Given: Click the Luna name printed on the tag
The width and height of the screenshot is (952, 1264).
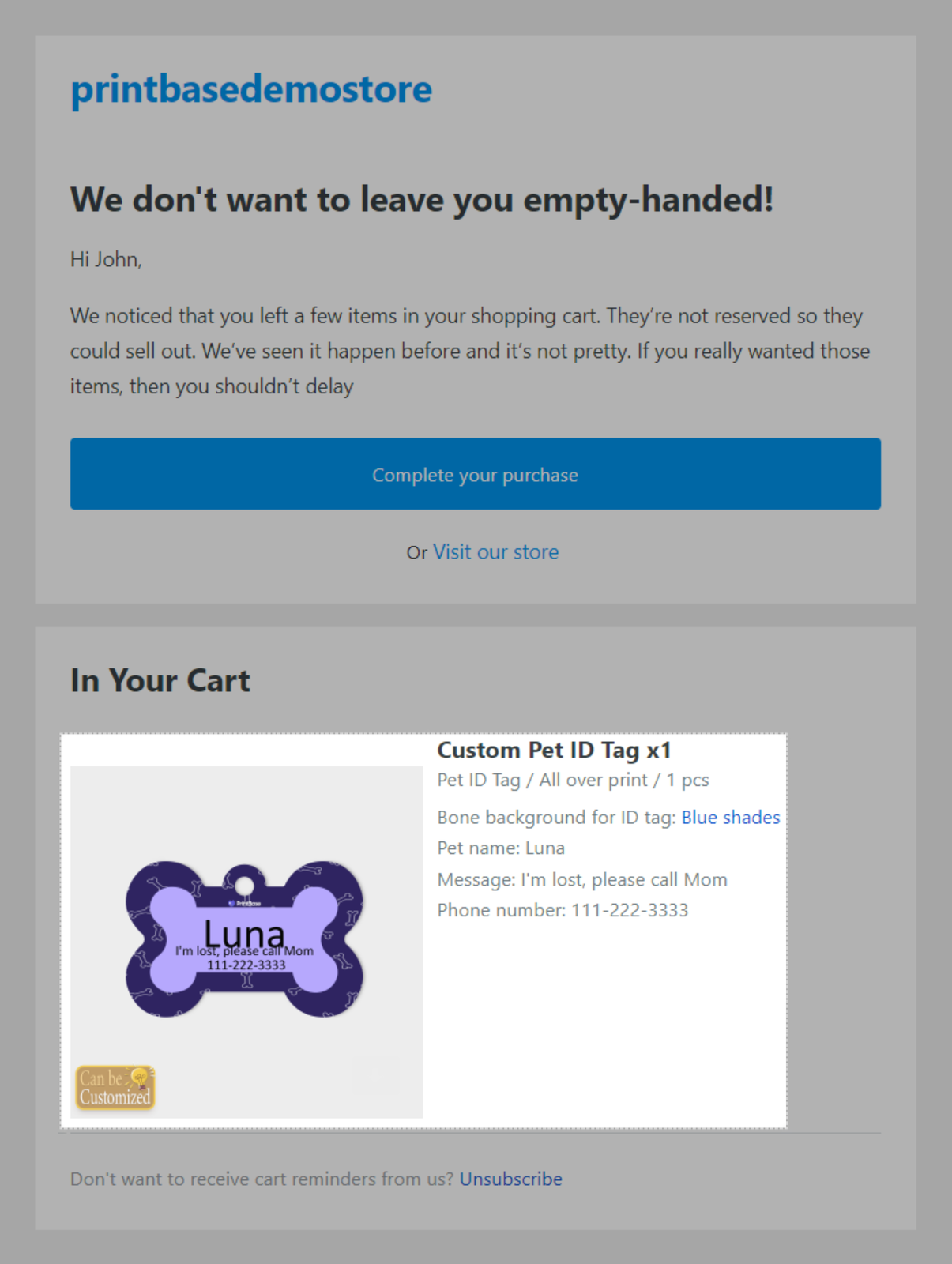Looking at the screenshot, I should (244, 932).
